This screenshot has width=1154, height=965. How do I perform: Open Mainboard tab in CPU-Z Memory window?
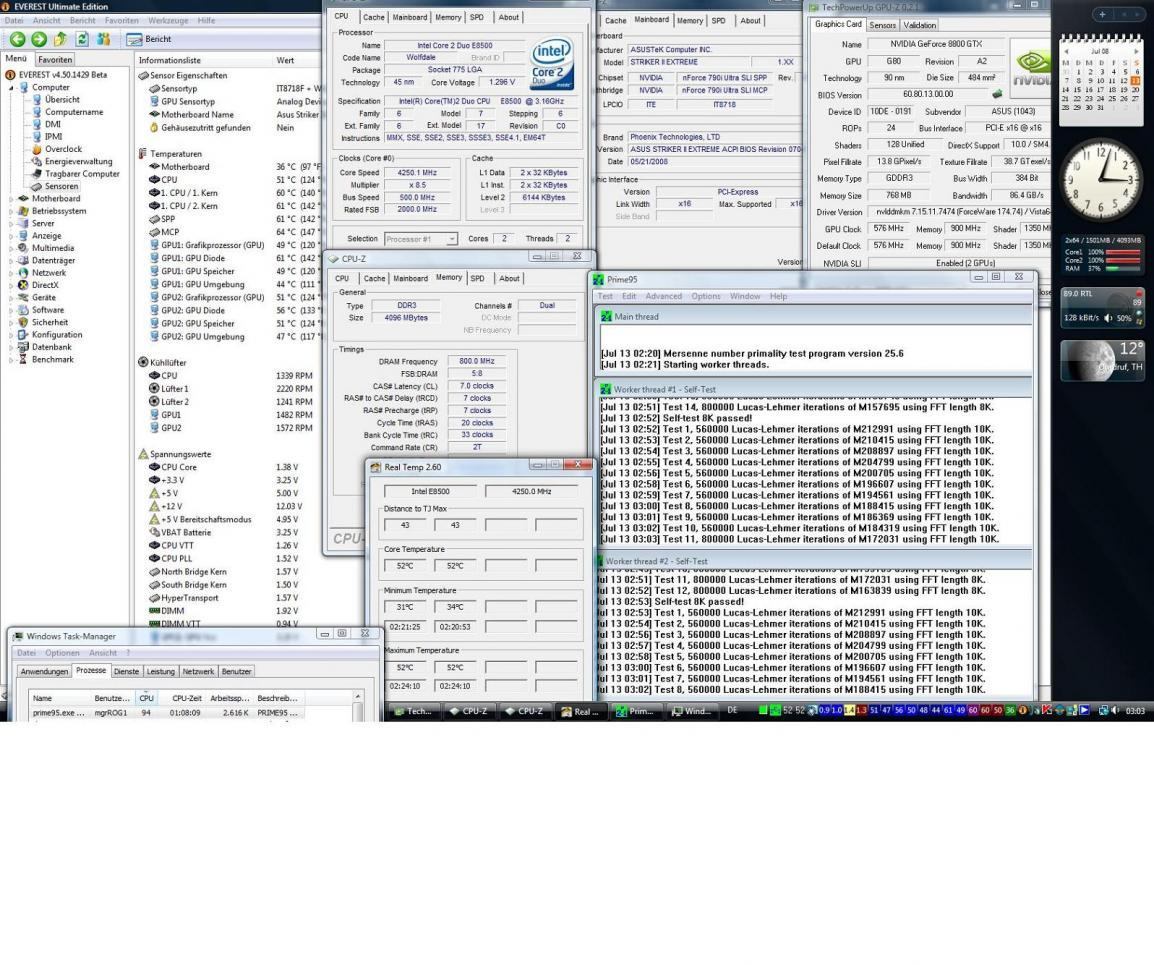point(410,278)
